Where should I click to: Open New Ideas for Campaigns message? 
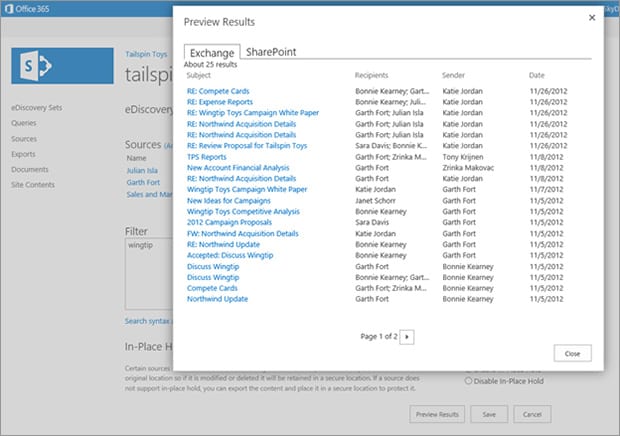tap(229, 200)
